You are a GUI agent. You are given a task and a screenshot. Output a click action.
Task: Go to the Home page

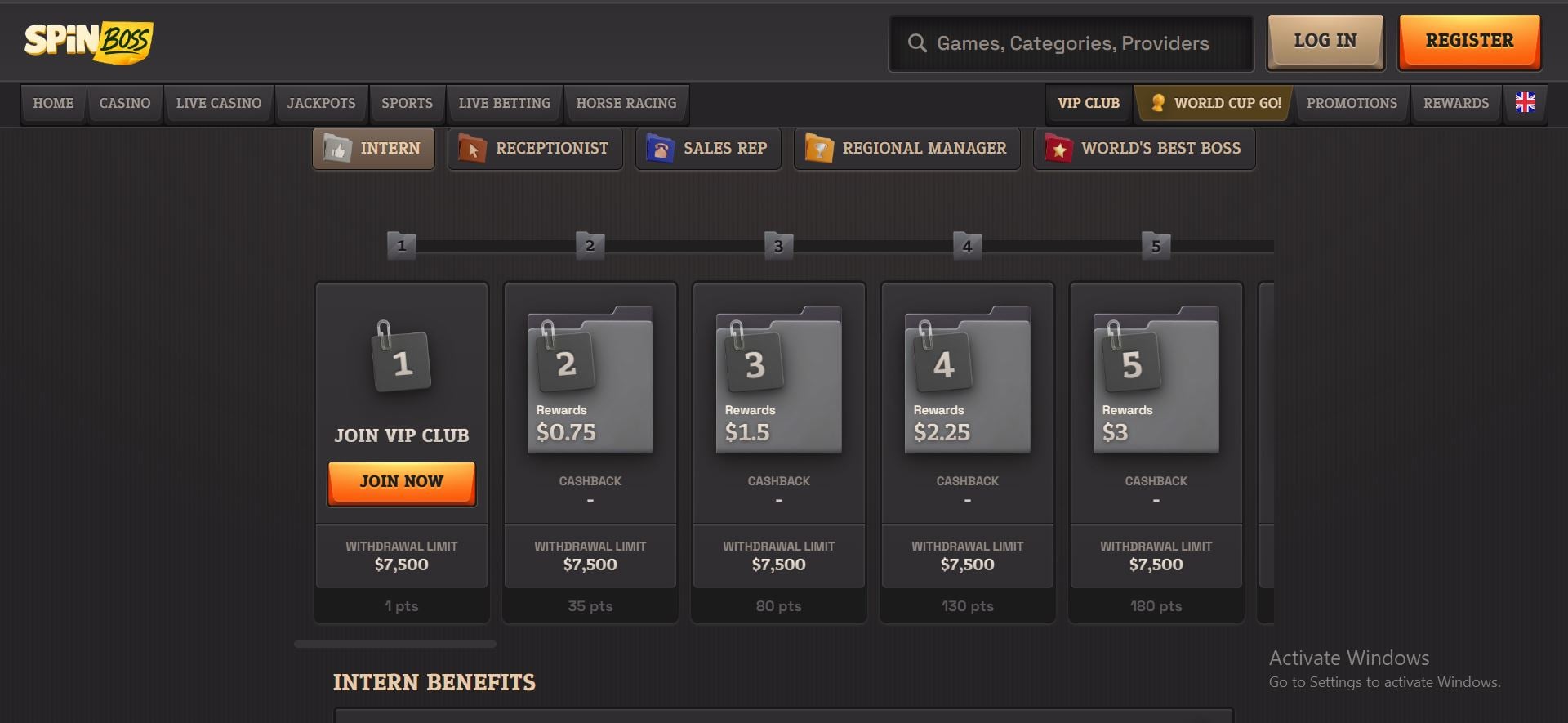click(53, 104)
